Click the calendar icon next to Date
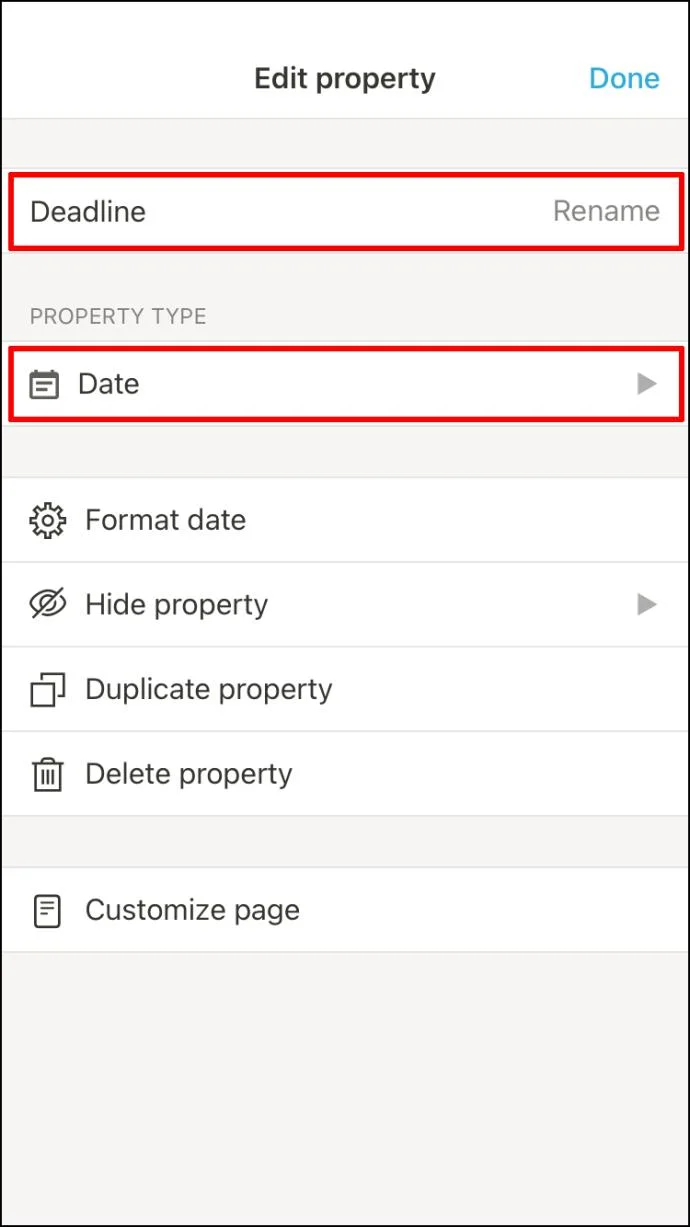690x1227 pixels. tap(44, 384)
